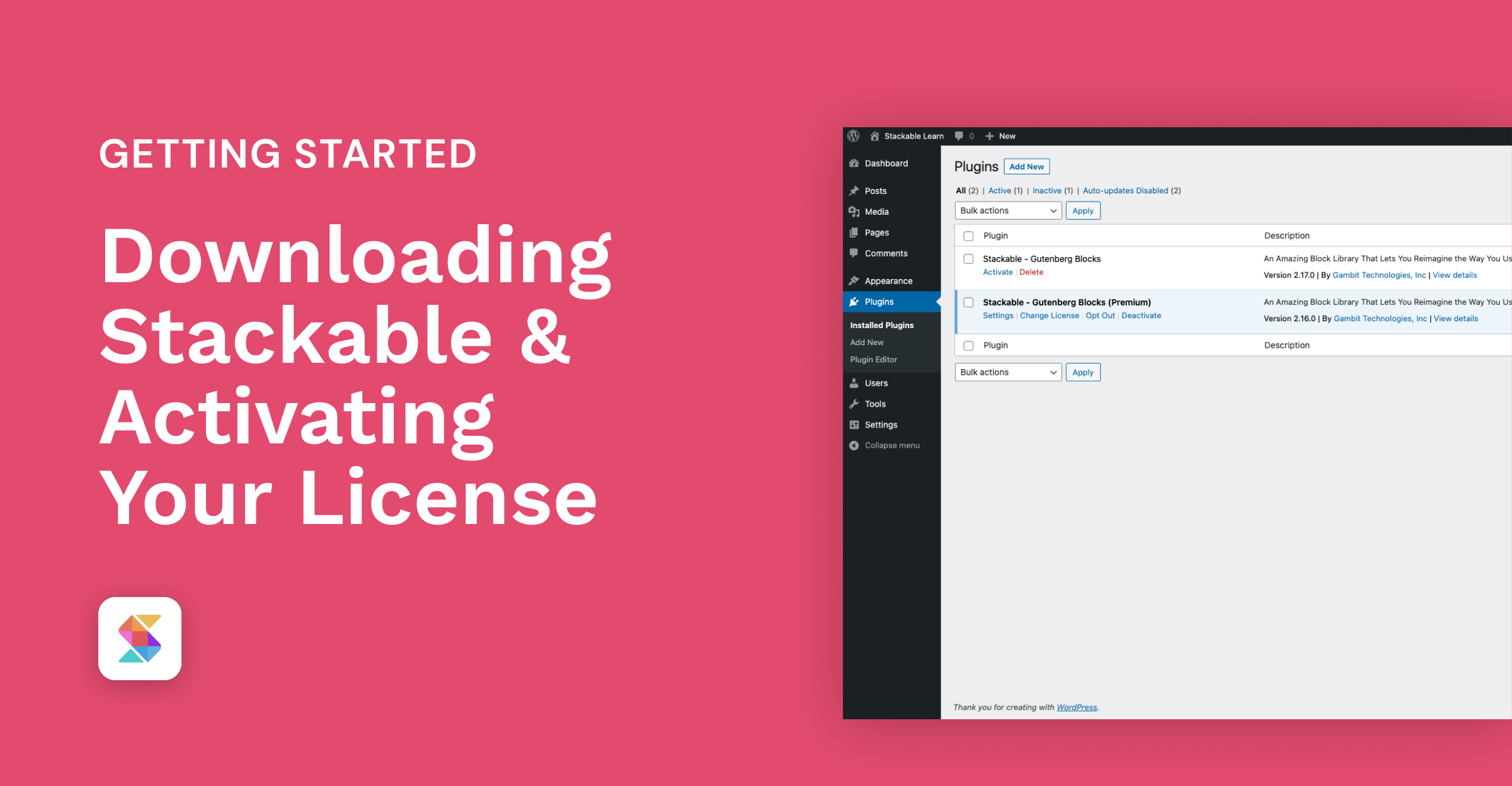The width and height of the screenshot is (1512, 786).
Task: Select all plugins with the header checkbox
Action: pos(968,235)
